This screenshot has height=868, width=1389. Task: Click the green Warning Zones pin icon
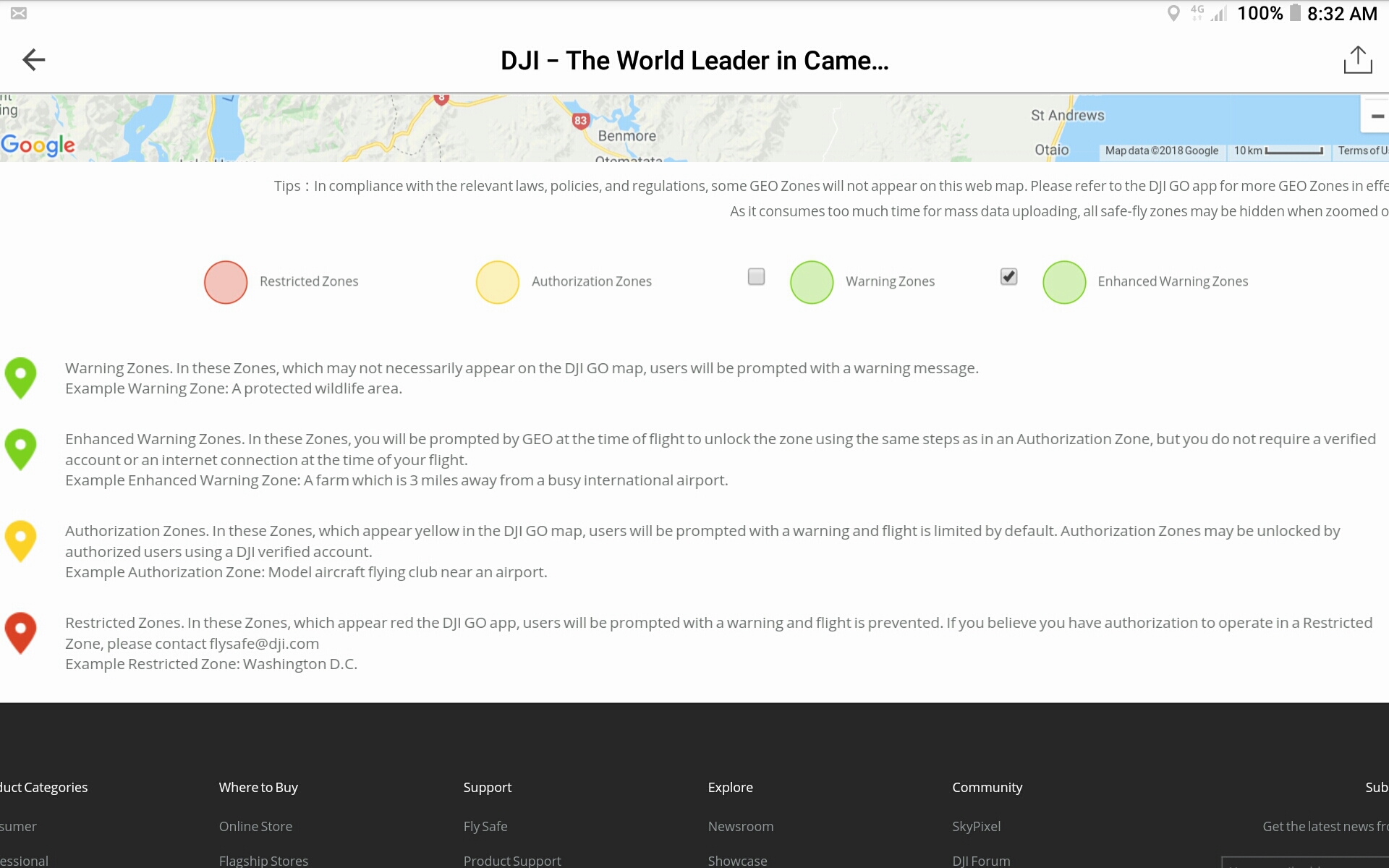(x=20, y=378)
